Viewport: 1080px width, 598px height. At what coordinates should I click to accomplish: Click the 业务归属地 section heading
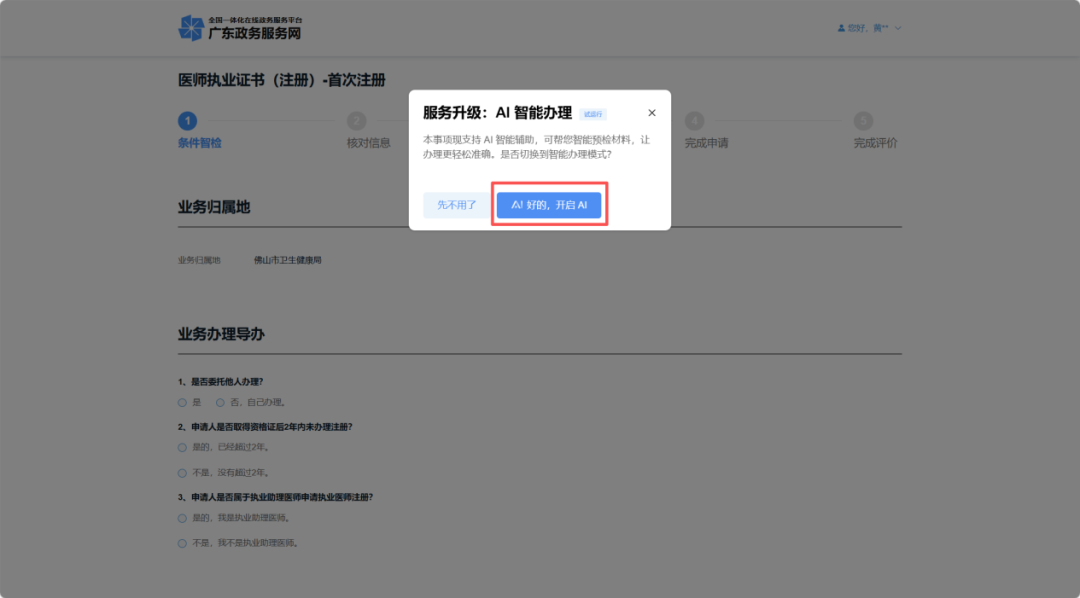(x=214, y=207)
